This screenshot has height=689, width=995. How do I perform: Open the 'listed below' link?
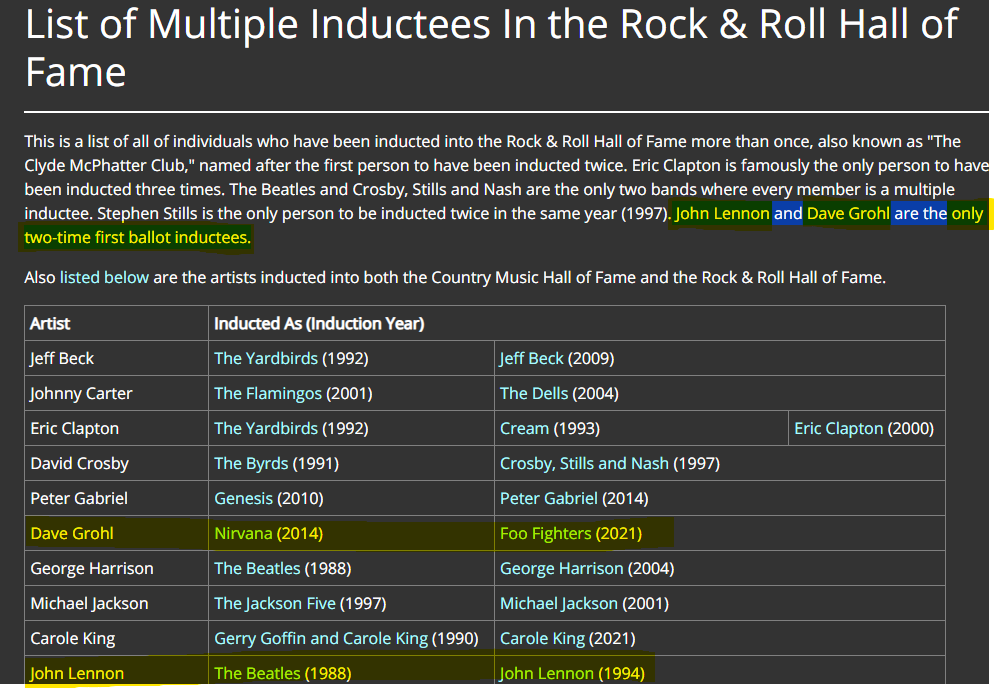104,277
